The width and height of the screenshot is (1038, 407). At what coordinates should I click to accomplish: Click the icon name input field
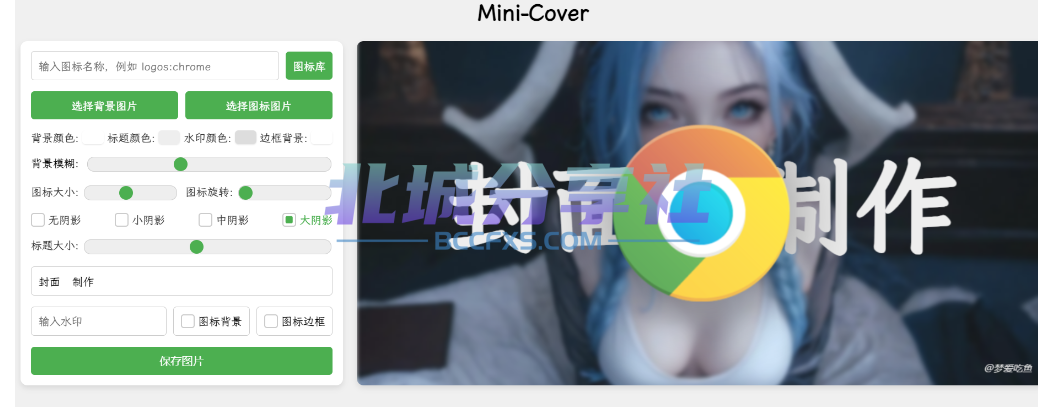pyautogui.click(x=155, y=66)
